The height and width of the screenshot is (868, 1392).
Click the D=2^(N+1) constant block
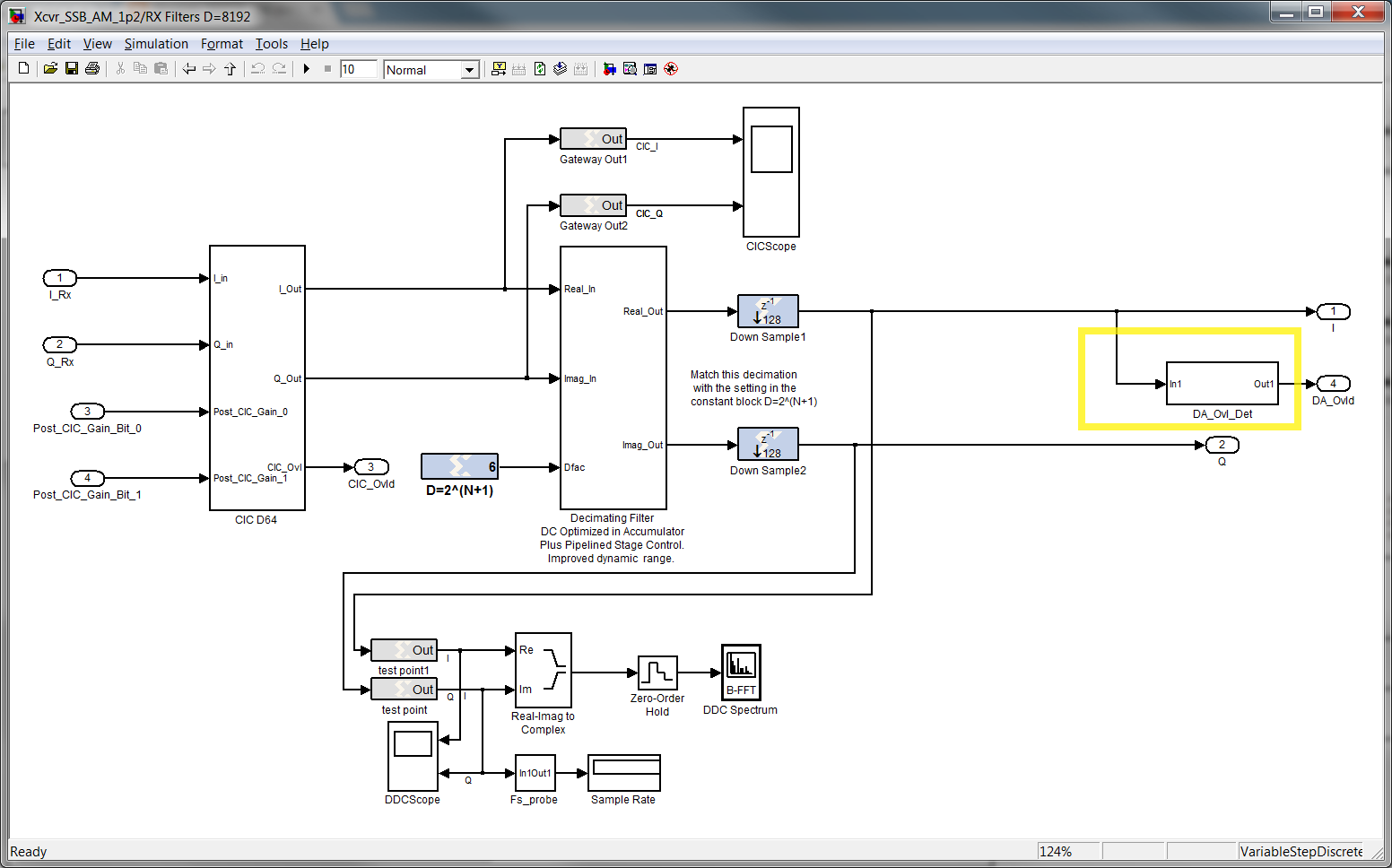(x=459, y=466)
